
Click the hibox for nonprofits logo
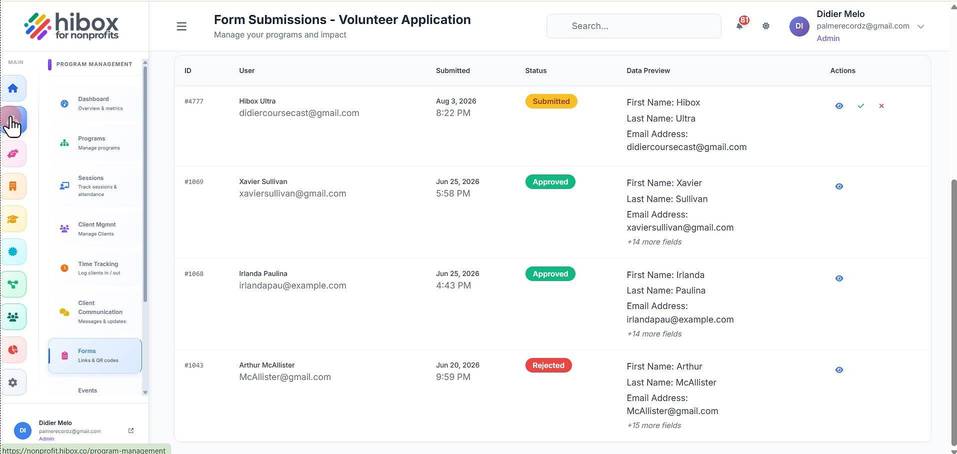click(71, 26)
